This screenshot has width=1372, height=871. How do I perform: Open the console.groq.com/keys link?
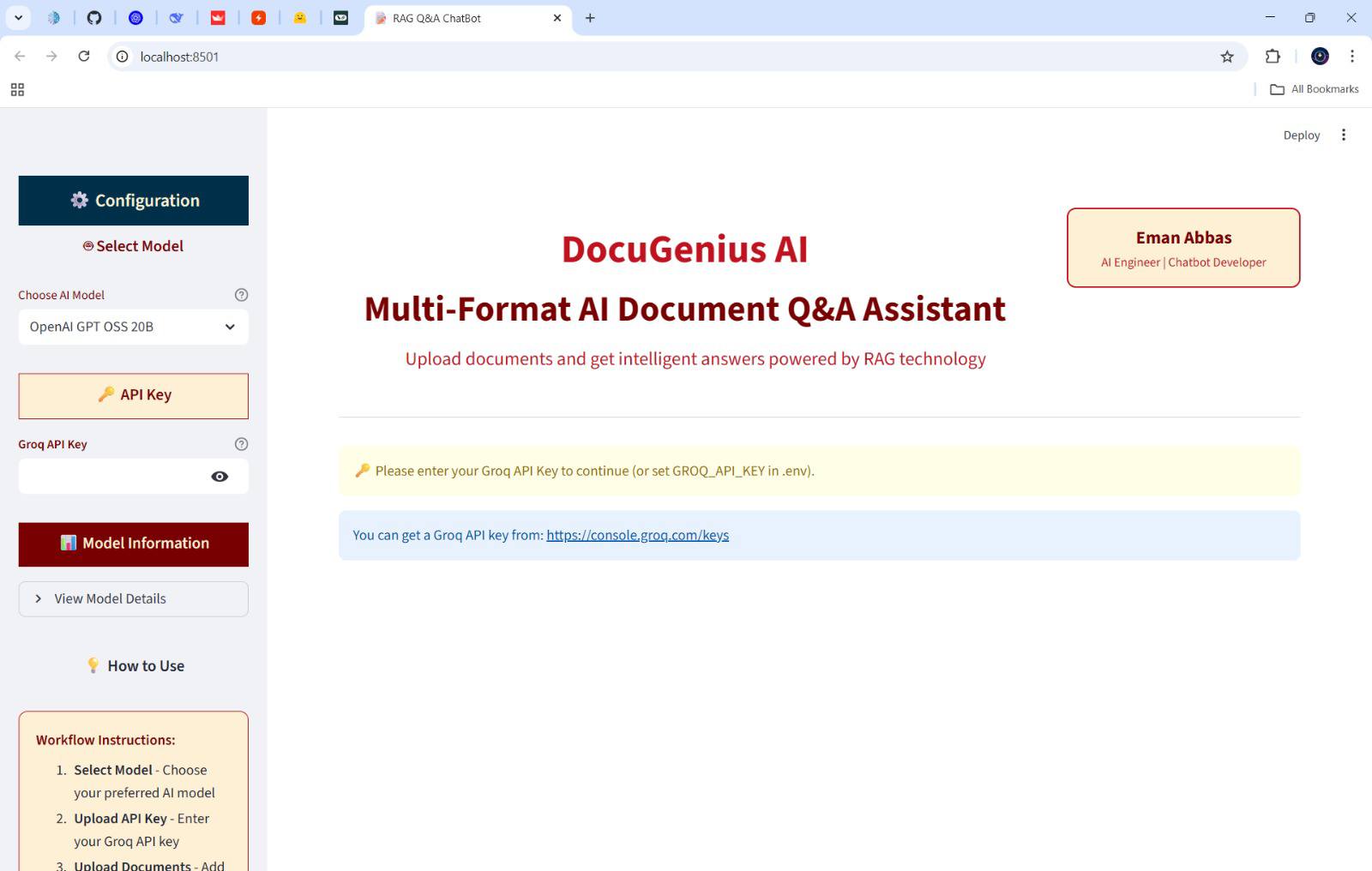click(x=637, y=535)
